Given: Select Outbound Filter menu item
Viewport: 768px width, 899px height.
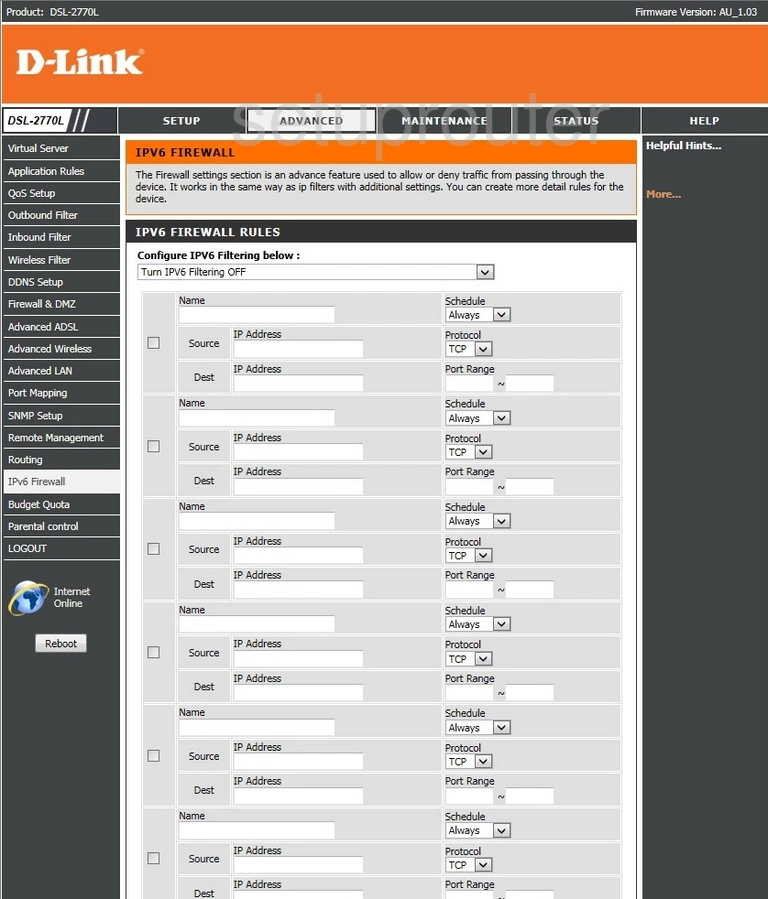Looking at the screenshot, I should pos(61,215).
